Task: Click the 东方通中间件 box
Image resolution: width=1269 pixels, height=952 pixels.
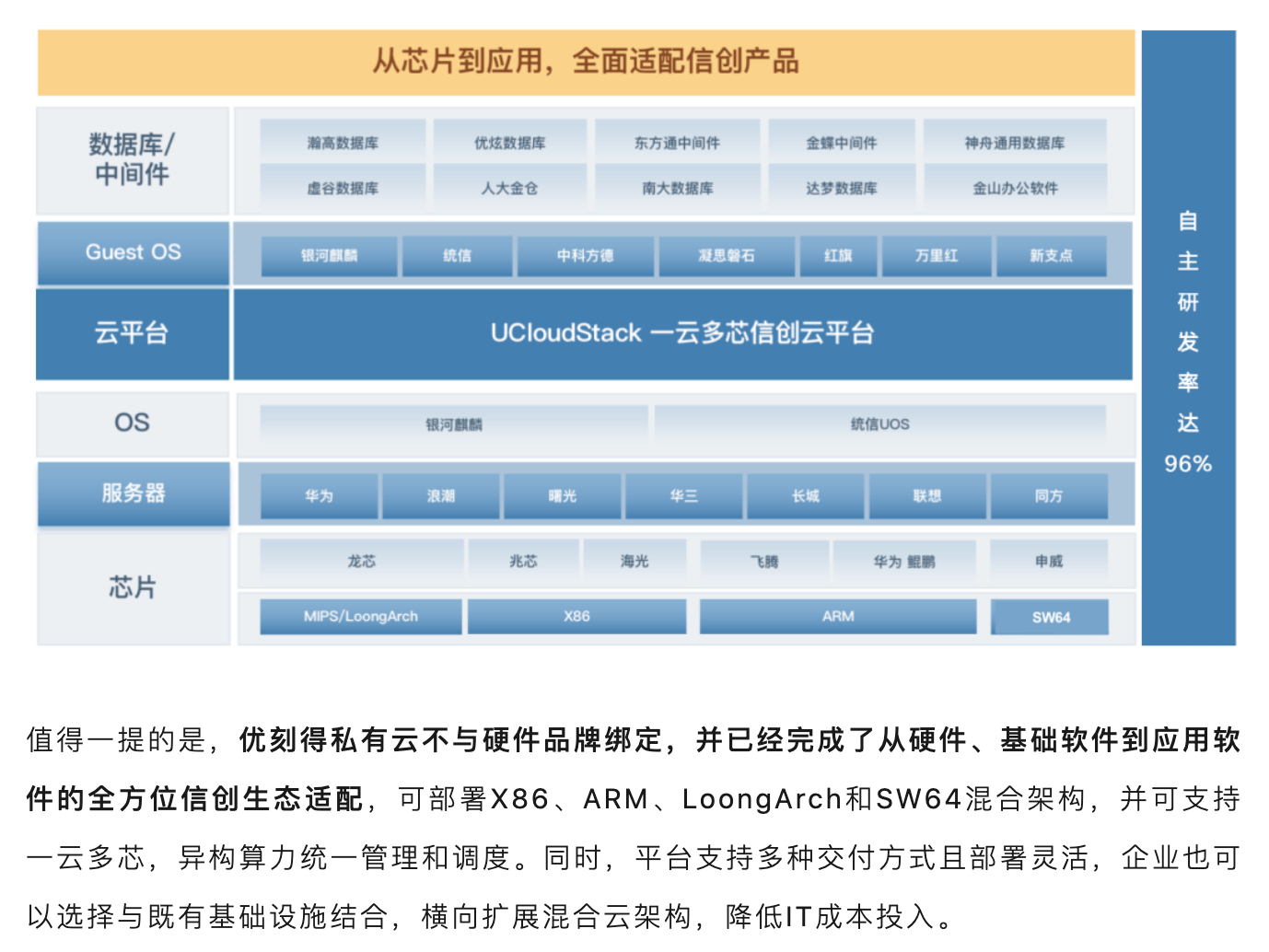Action: (677, 143)
